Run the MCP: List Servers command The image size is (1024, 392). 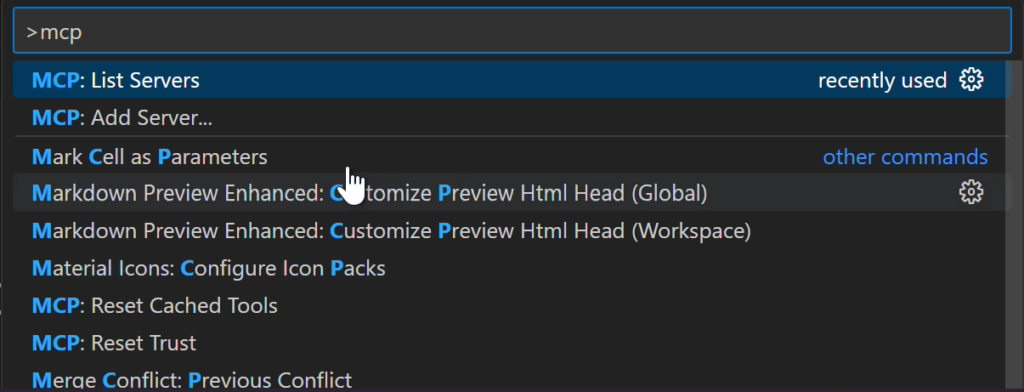(512, 80)
